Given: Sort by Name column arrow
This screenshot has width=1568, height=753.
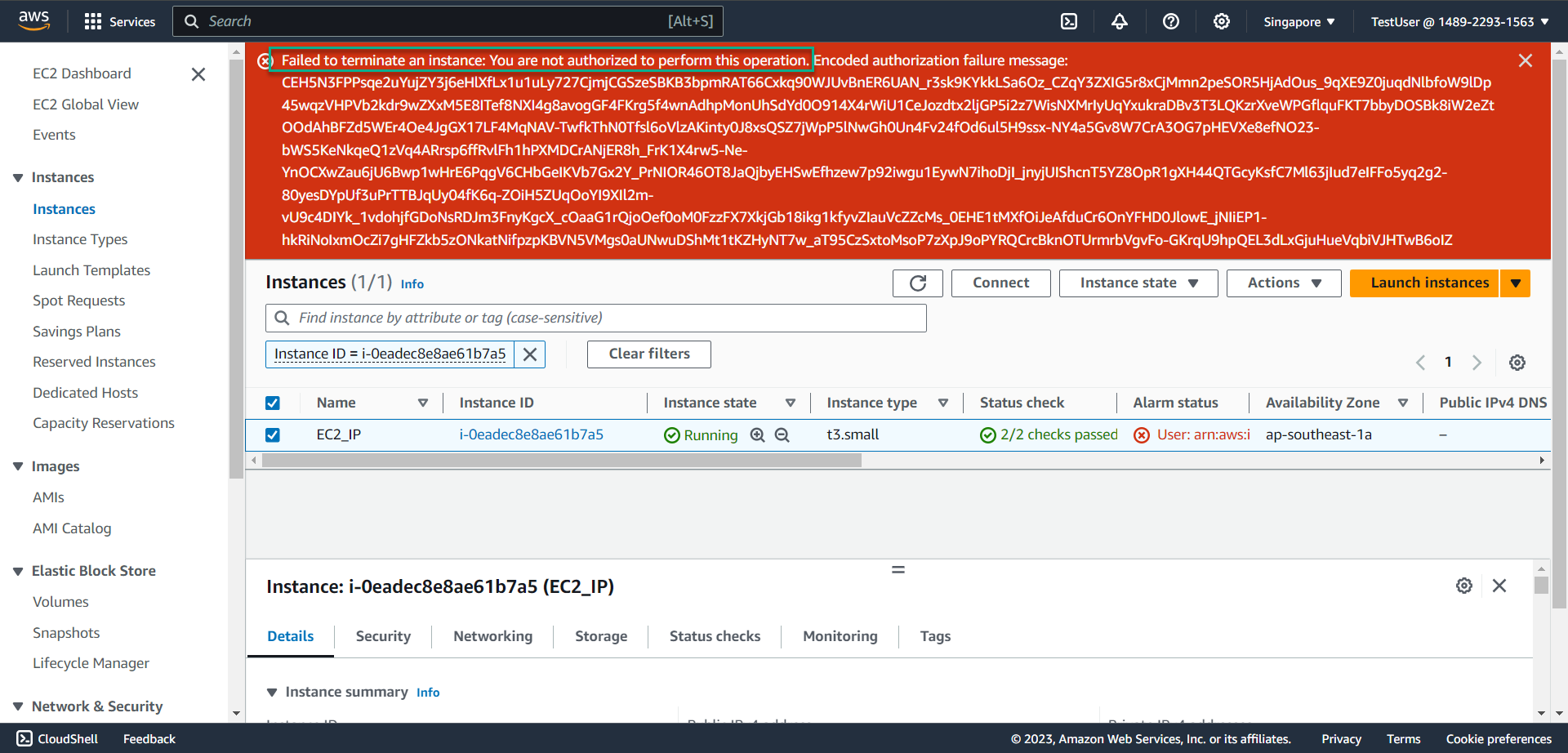Looking at the screenshot, I should (423, 403).
